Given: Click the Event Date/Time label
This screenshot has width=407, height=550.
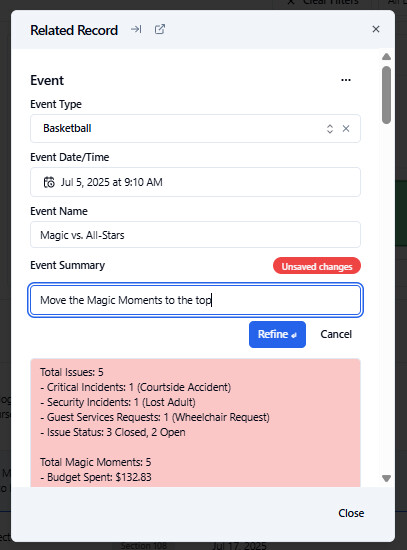Looking at the screenshot, I should pos(69,157).
